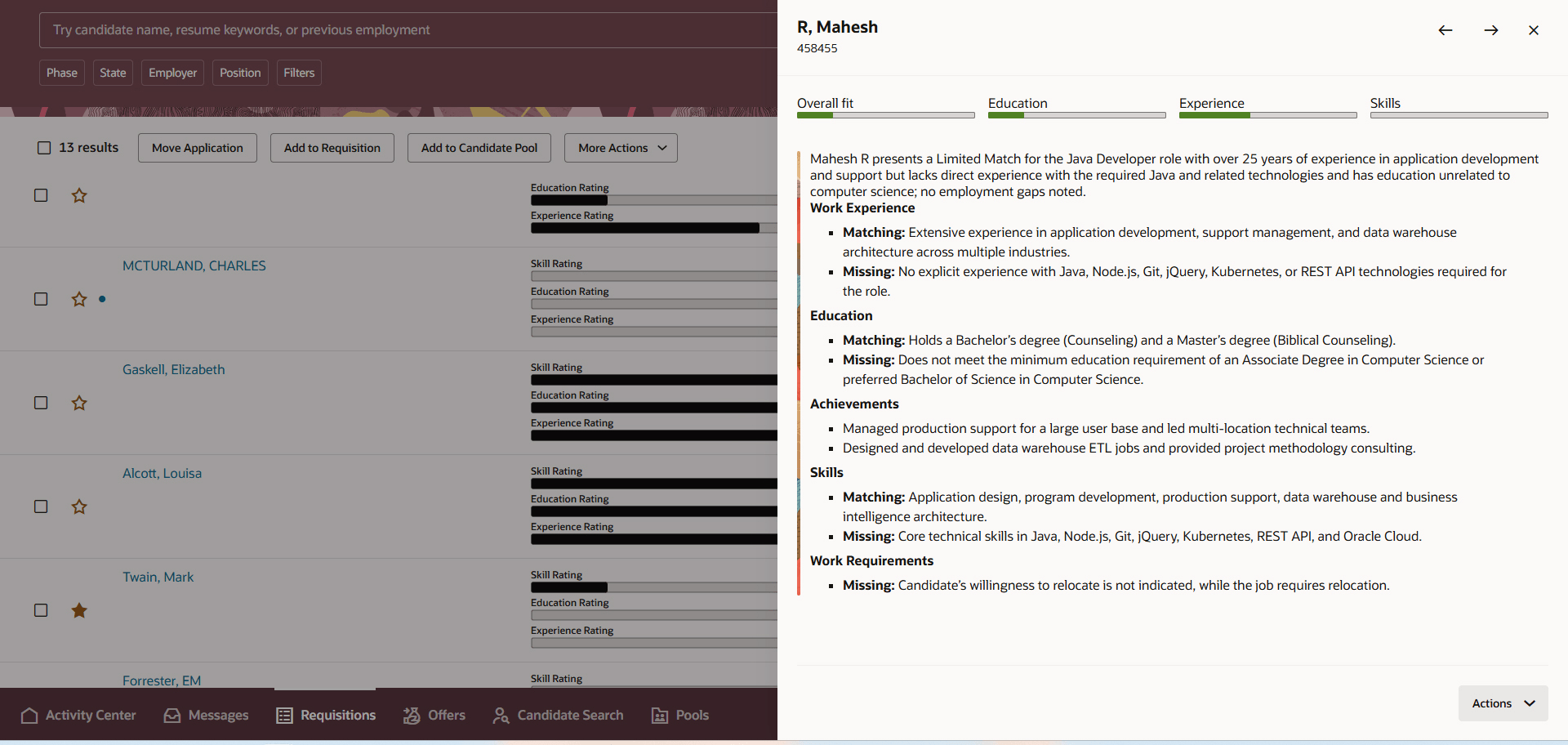Screen dimensions: 1568x745
Task: Star the MCTURLAND, CHARLES row
Action: (x=79, y=299)
